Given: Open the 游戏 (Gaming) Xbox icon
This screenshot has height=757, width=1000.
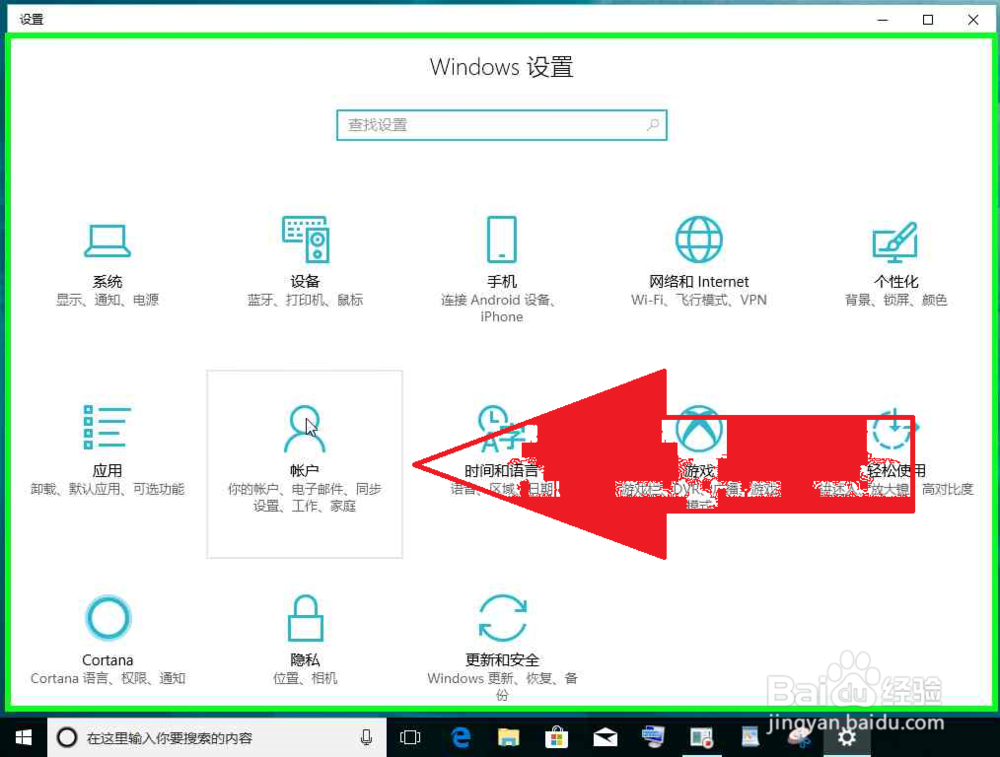Looking at the screenshot, I should coord(699,429).
